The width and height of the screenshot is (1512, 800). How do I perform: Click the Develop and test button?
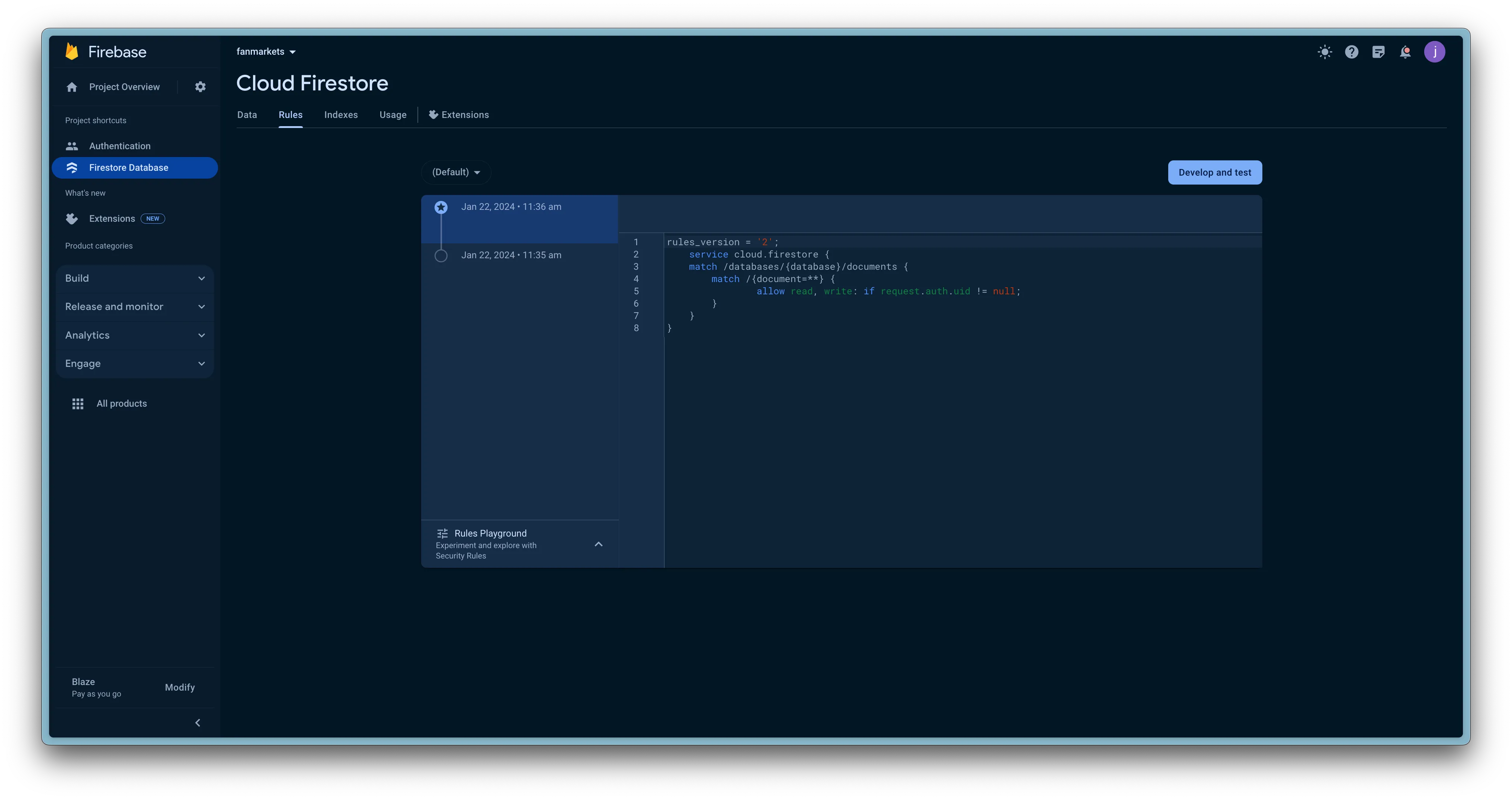tap(1214, 172)
